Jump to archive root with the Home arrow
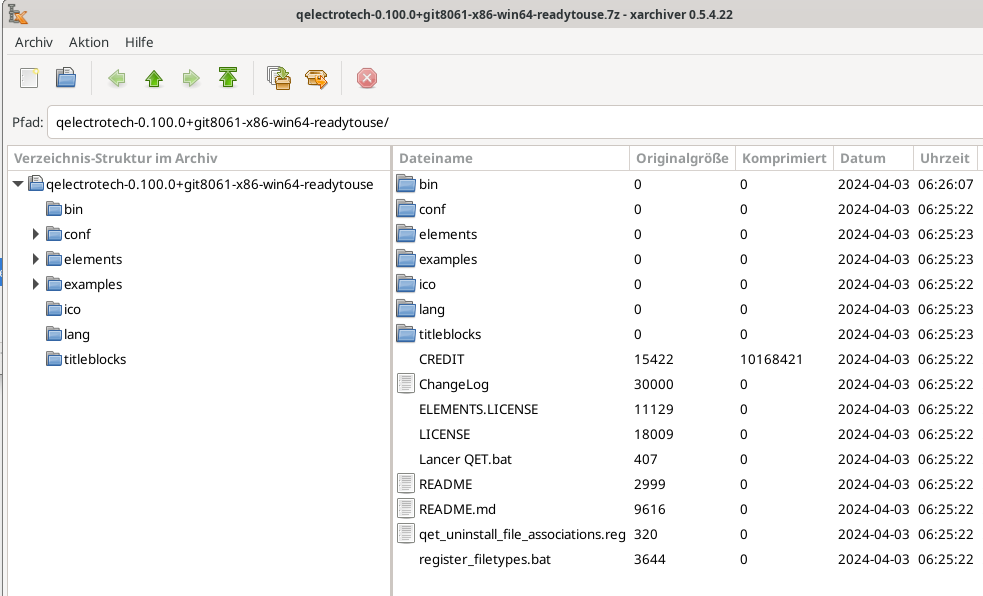This screenshot has height=596, width=983. click(x=228, y=78)
